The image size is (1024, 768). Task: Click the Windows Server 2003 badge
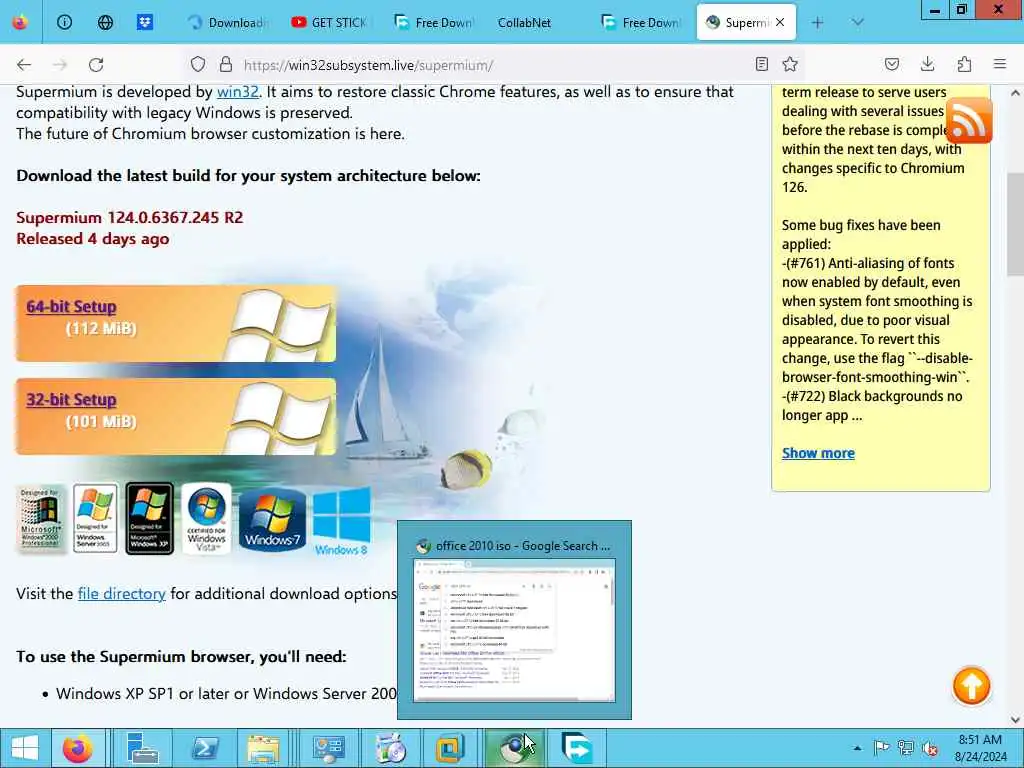[95, 519]
